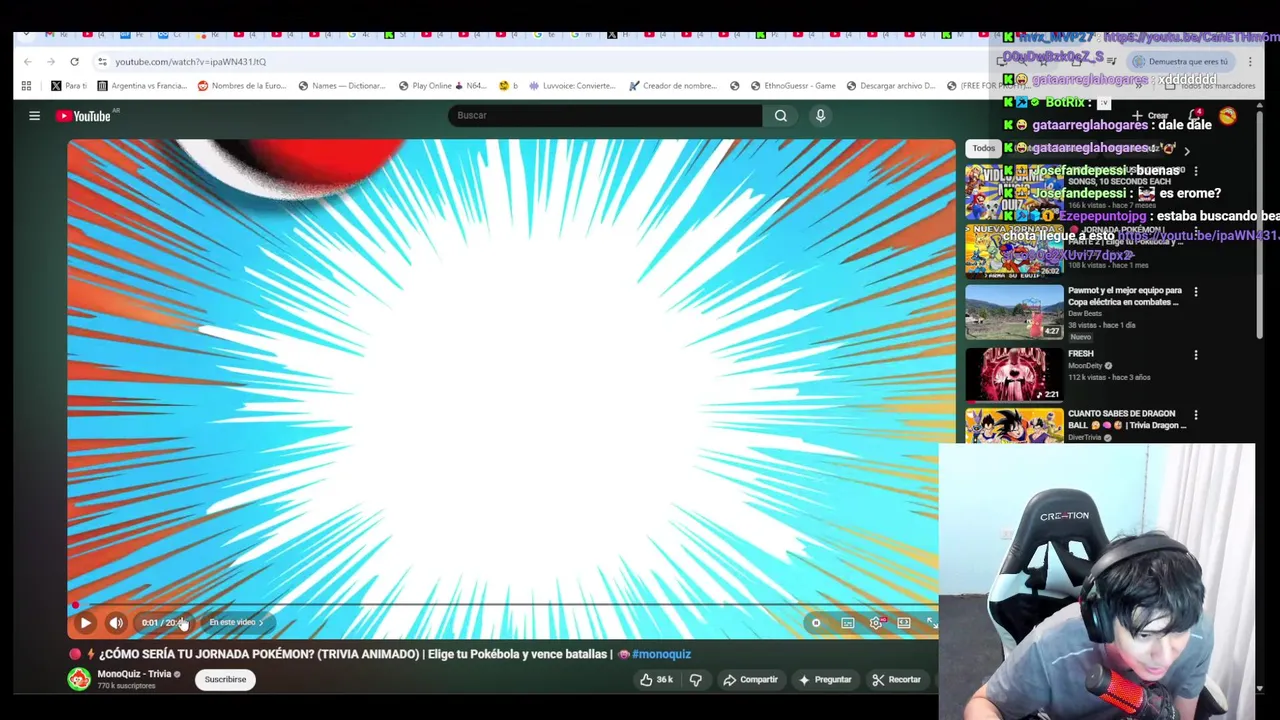Show more filter chips with arrow
This screenshot has width=1280, height=720.
click(1187, 150)
